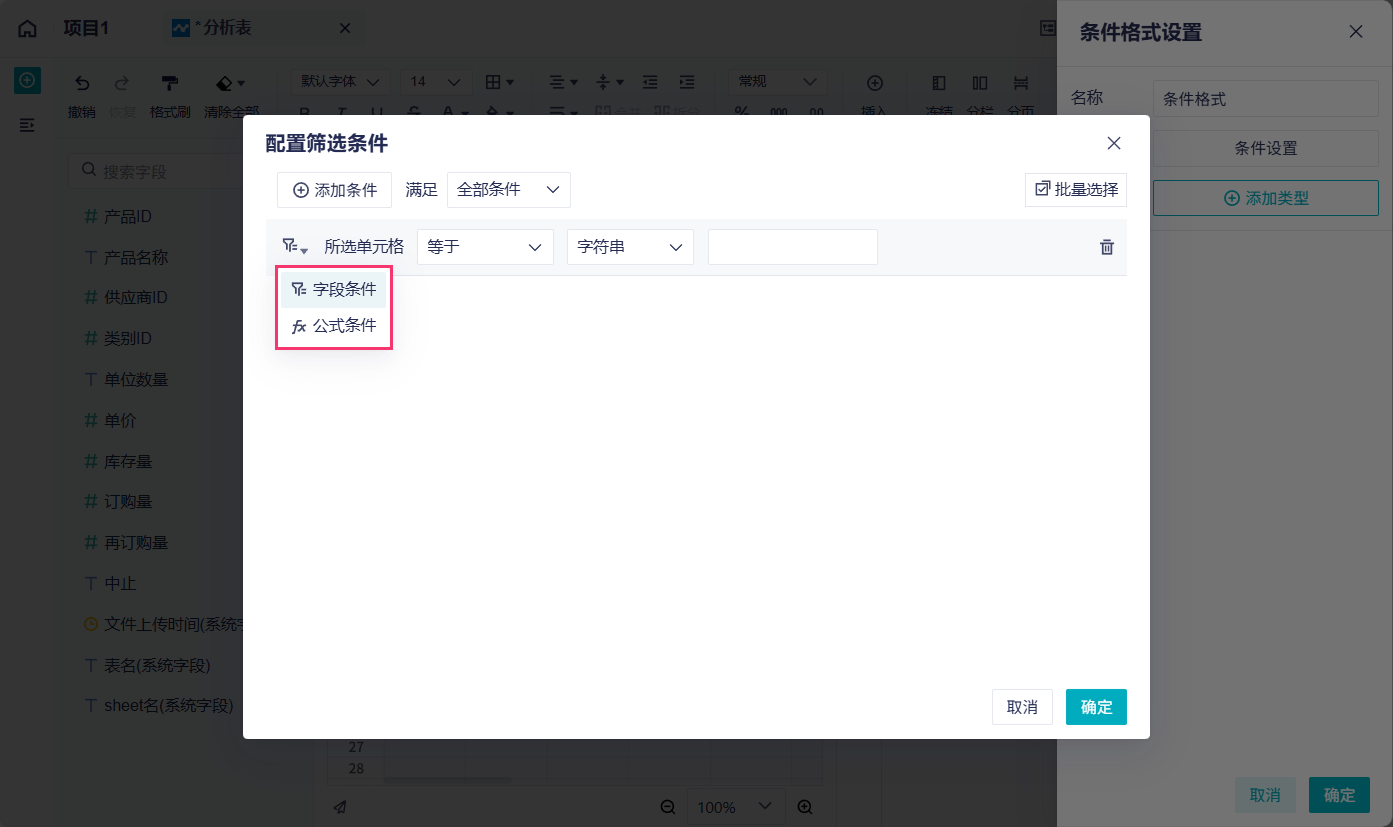
Task: Click the 添加条件 button
Action: coord(334,190)
